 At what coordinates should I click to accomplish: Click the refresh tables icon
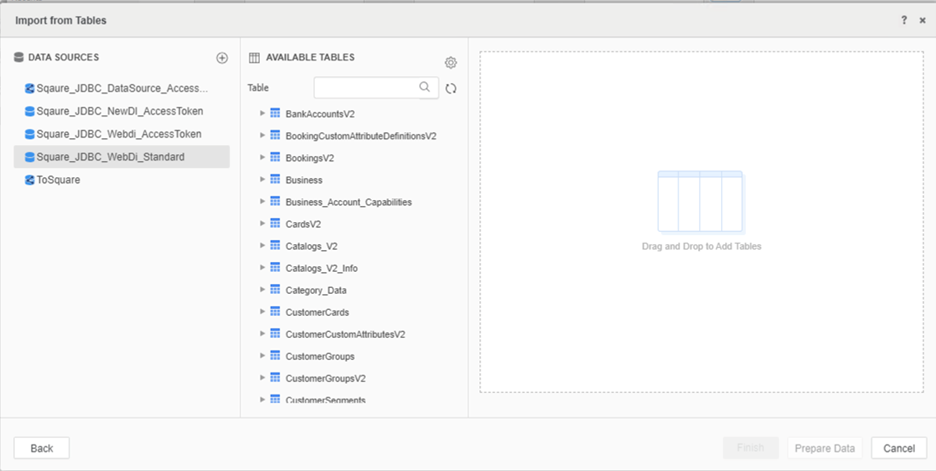coord(451,88)
